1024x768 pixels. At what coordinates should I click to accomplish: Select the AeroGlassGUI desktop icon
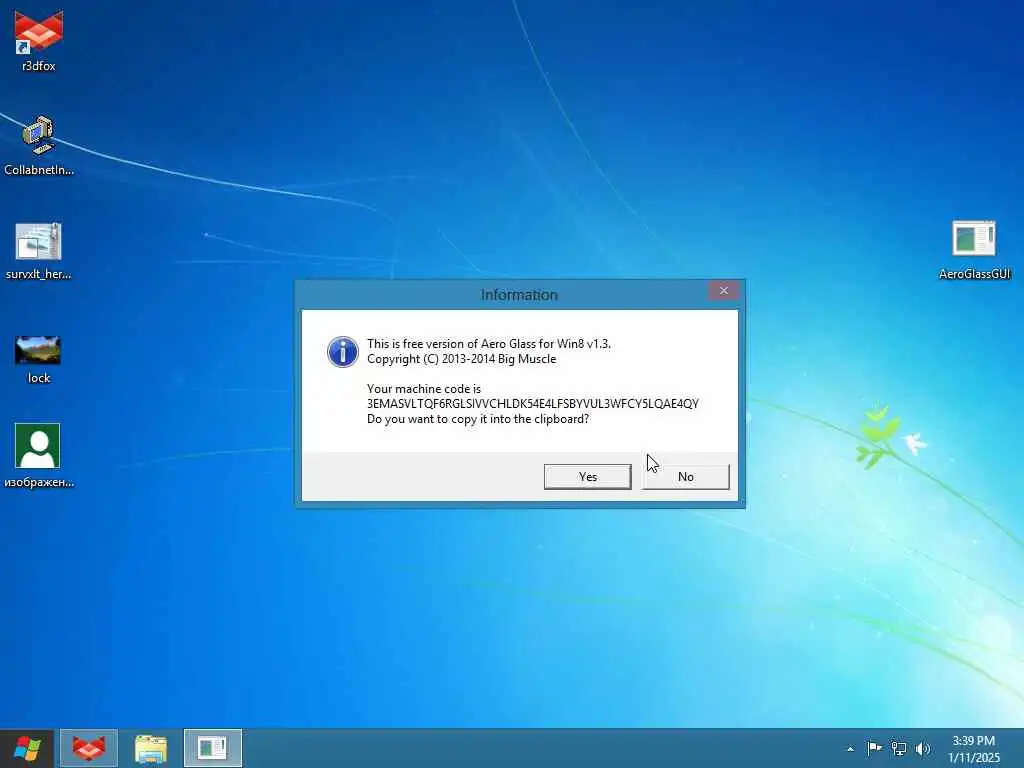click(974, 250)
